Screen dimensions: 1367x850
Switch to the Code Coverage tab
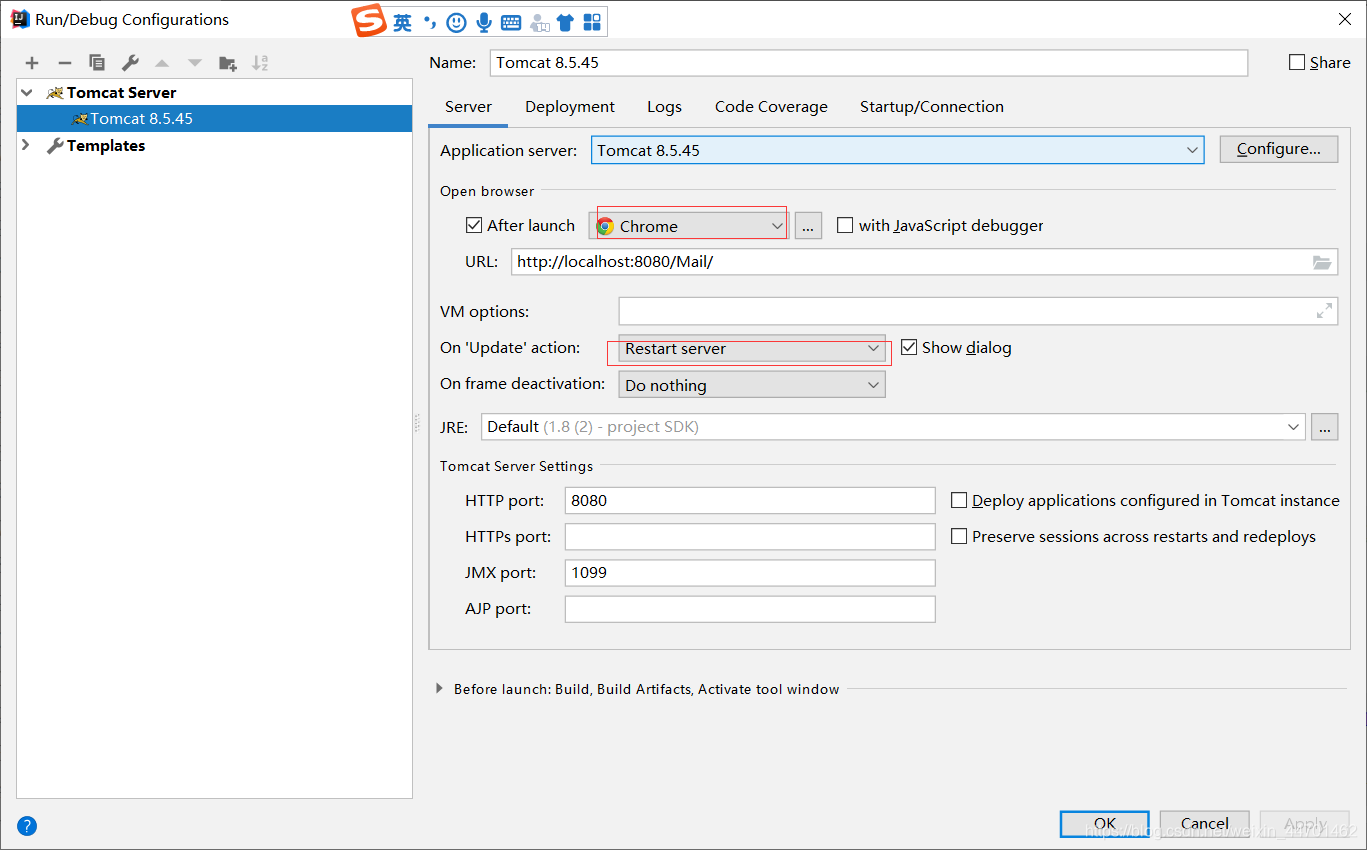tap(771, 107)
